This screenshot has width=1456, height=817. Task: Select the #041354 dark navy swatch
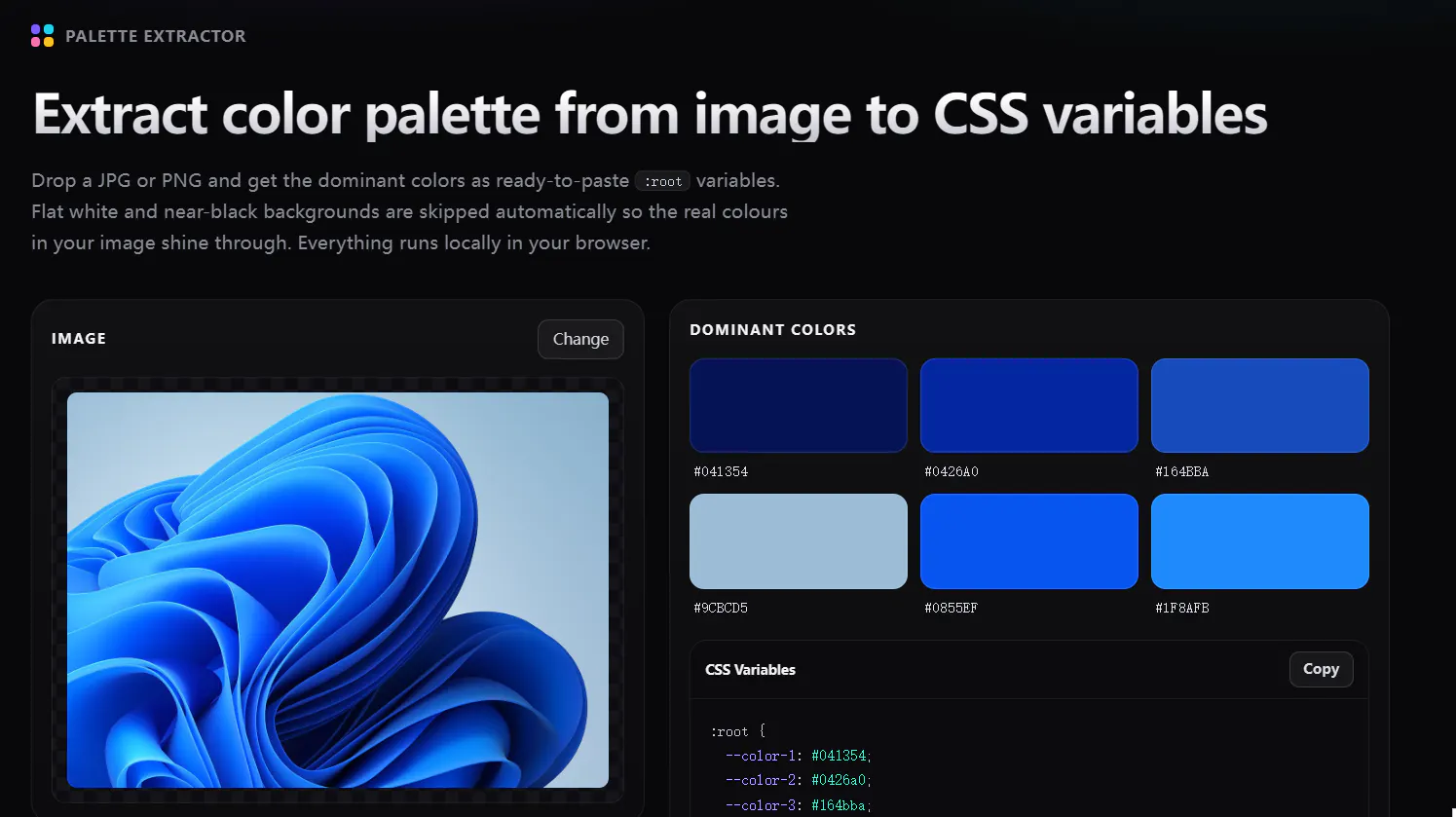coord(799,405)
